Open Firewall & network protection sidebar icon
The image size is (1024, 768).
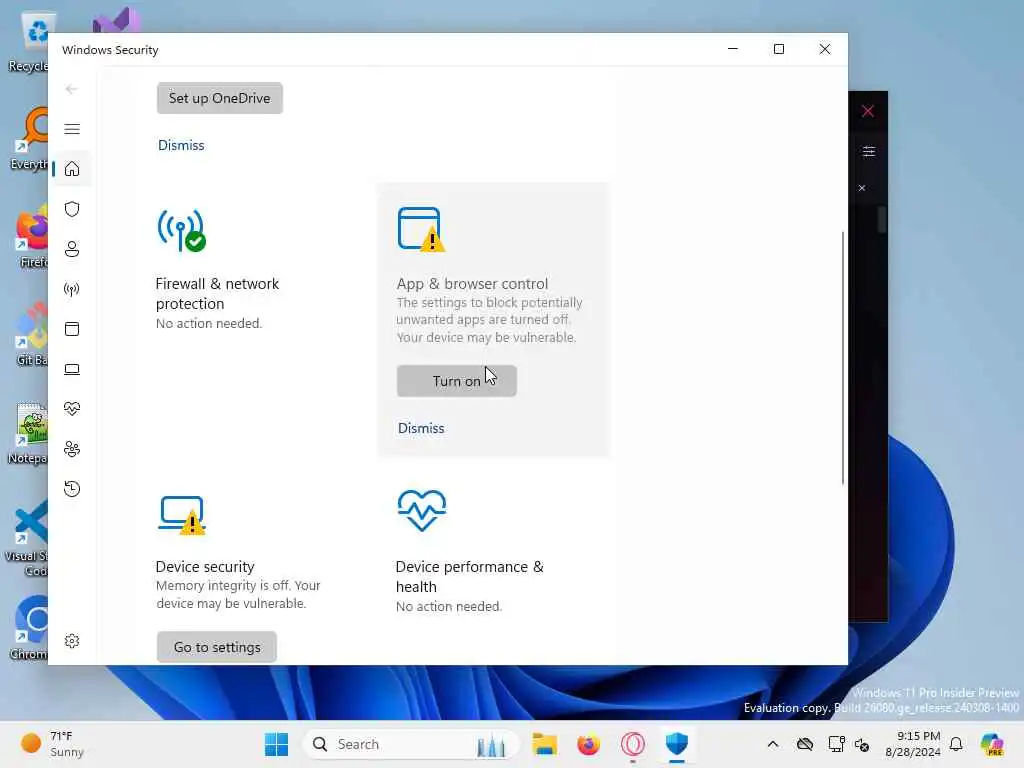click(x=72, y=289)
